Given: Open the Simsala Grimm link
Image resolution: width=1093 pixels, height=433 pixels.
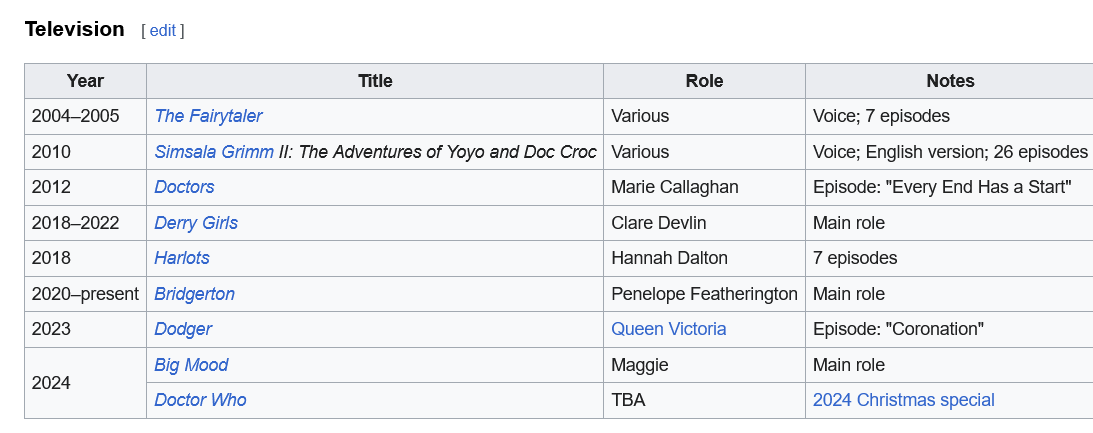Looking at the screenshot, I should tap(214, 152).
